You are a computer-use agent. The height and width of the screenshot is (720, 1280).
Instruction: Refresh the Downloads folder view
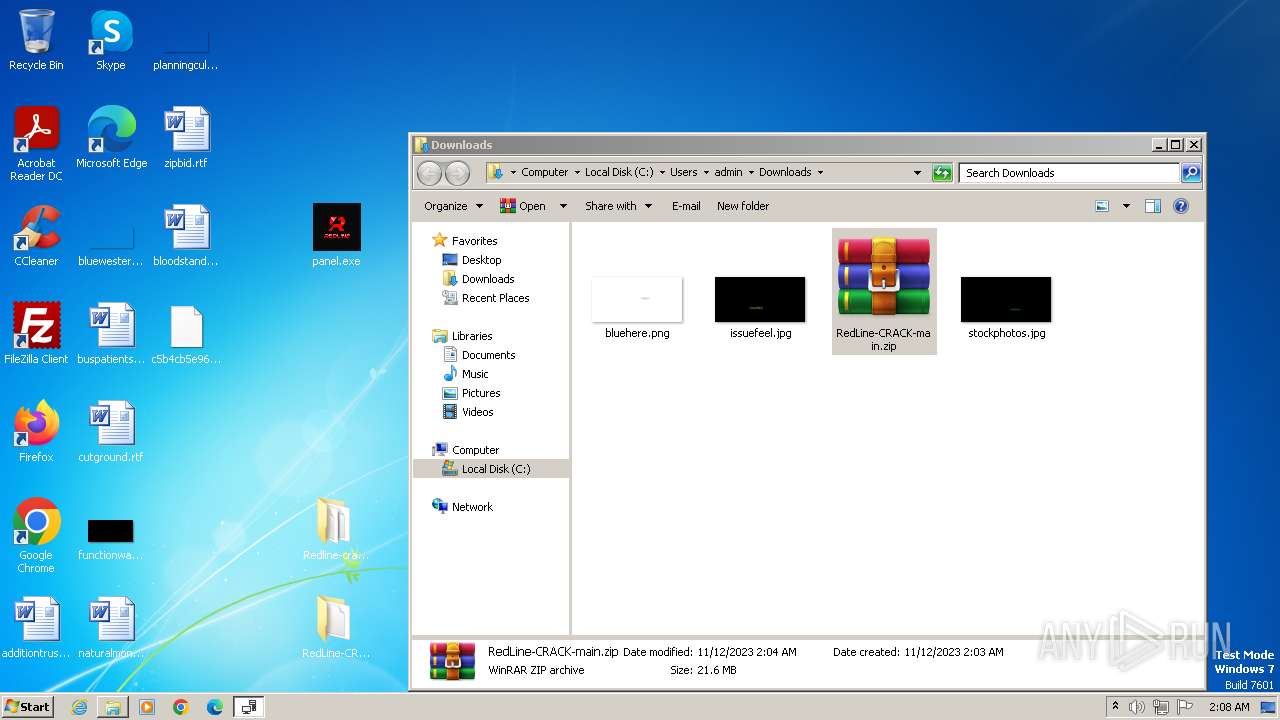coord(942,173)
